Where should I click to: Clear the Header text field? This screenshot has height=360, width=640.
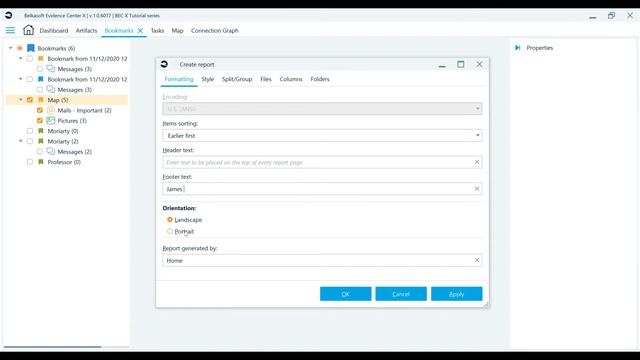(477, 162)
